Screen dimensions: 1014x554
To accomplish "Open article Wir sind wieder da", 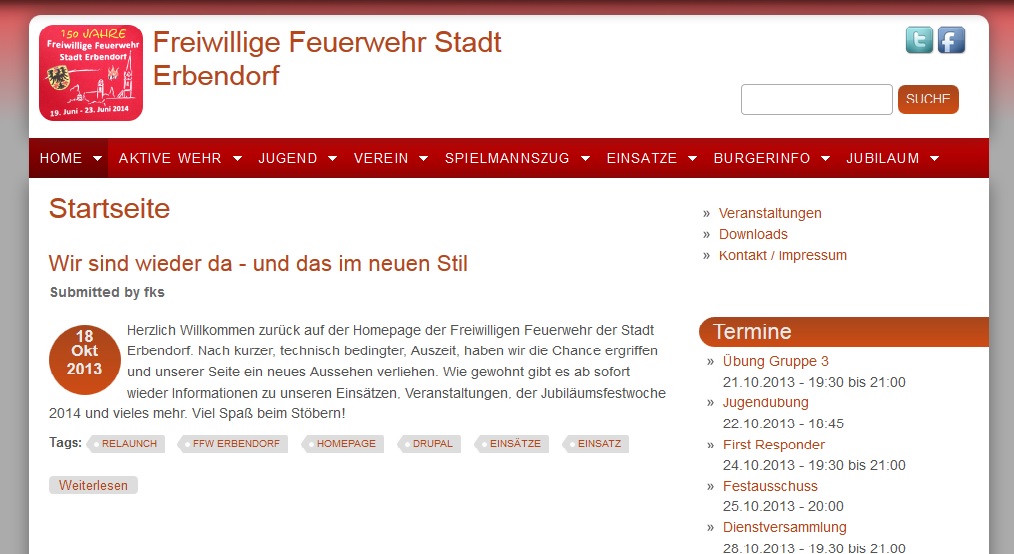I will (258, 264).
